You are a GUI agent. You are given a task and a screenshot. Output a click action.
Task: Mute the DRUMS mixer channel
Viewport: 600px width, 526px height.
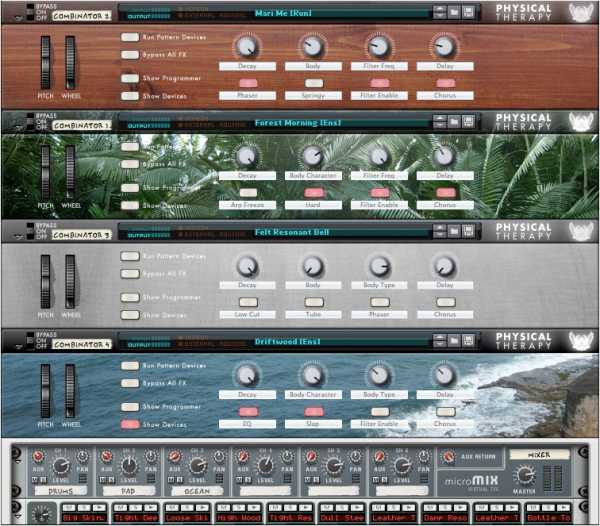35,480
